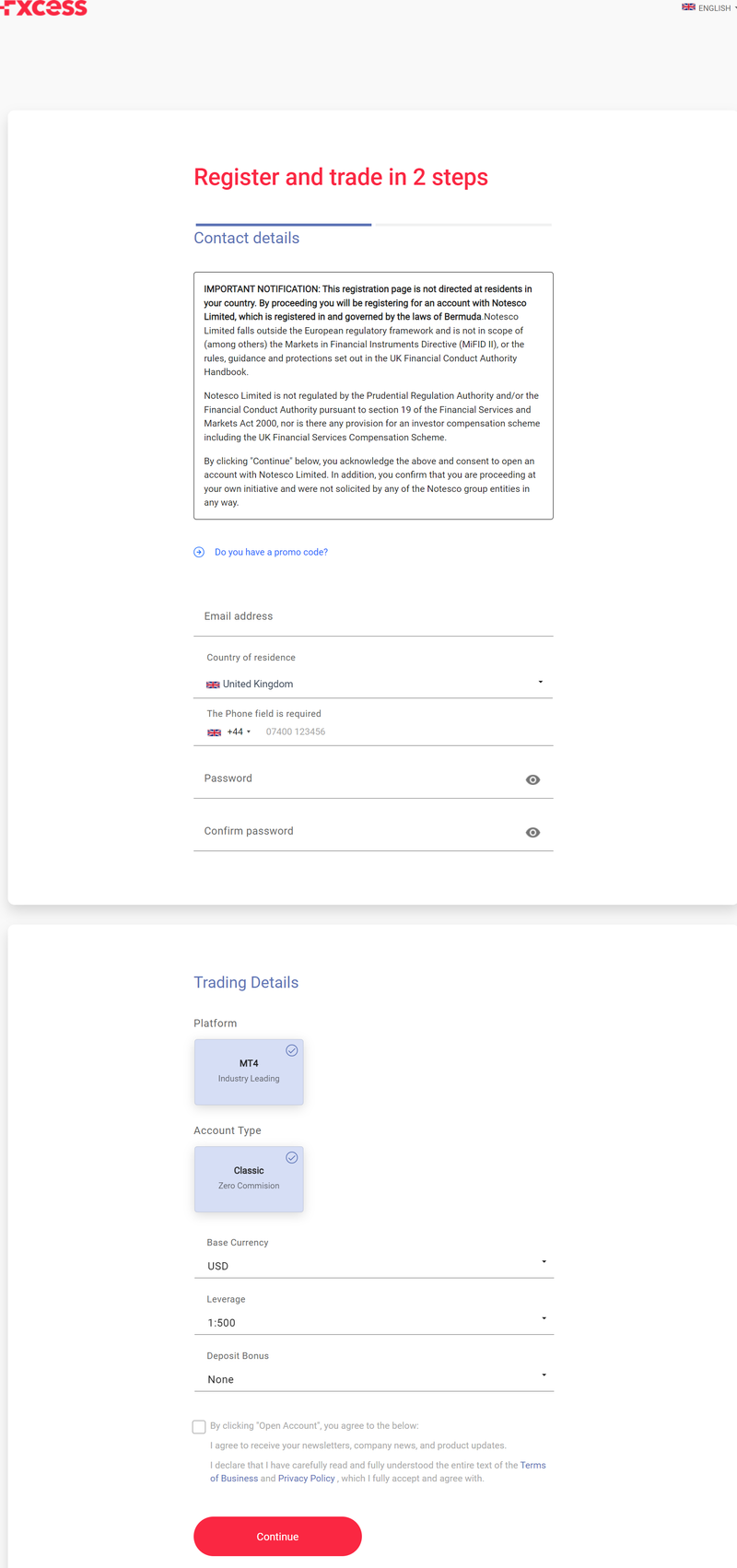The width and height of the screenshot is (737, 1568).
Task: Open the Country of residence dropdown
Action: coord(373,684)
